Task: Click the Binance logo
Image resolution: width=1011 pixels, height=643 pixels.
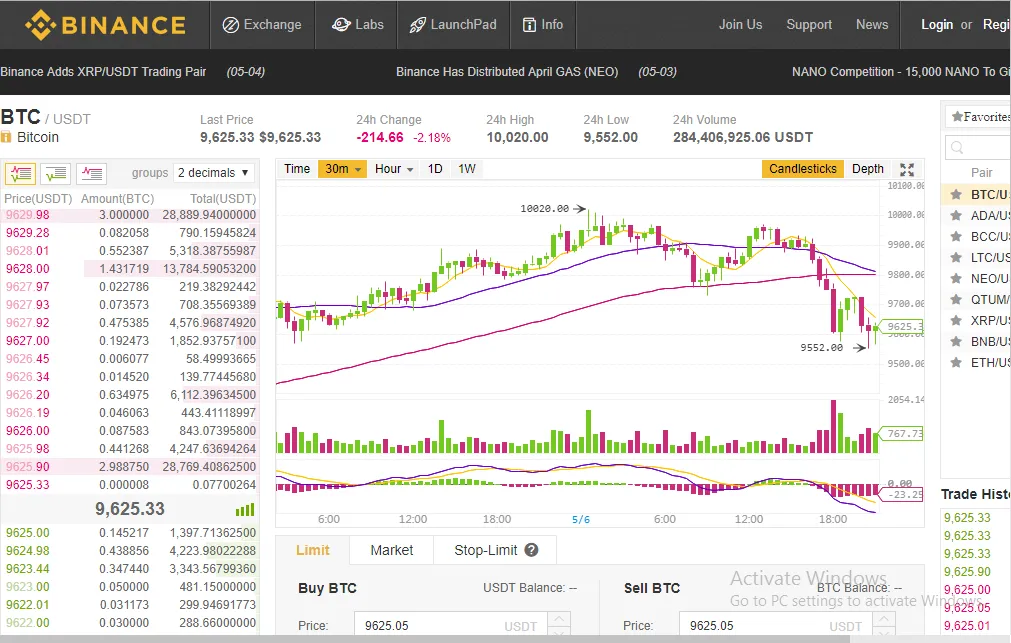Action: click(x=105, y=25)
